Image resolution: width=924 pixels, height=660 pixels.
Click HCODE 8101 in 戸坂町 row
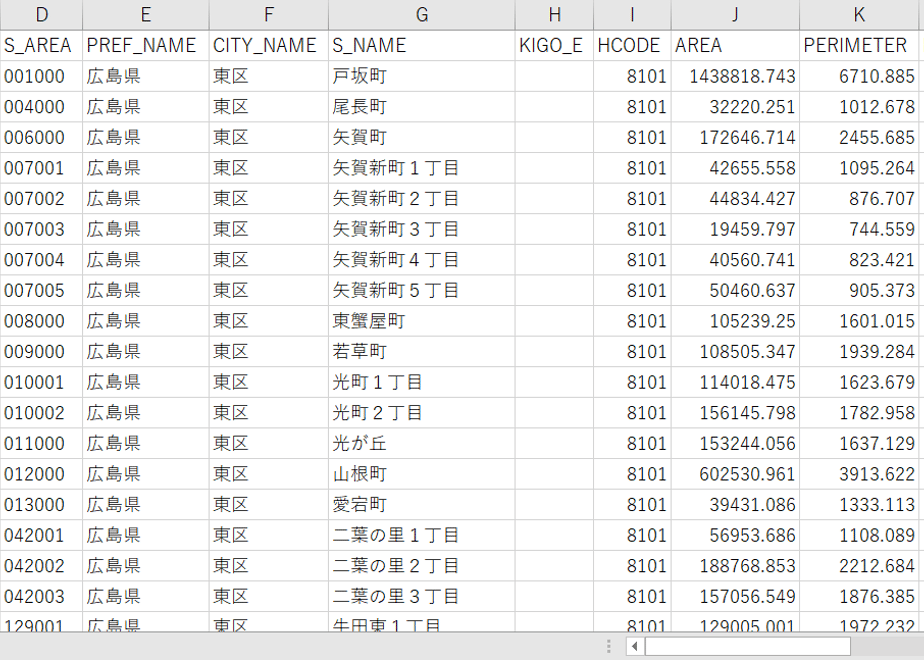coord(632,76)
